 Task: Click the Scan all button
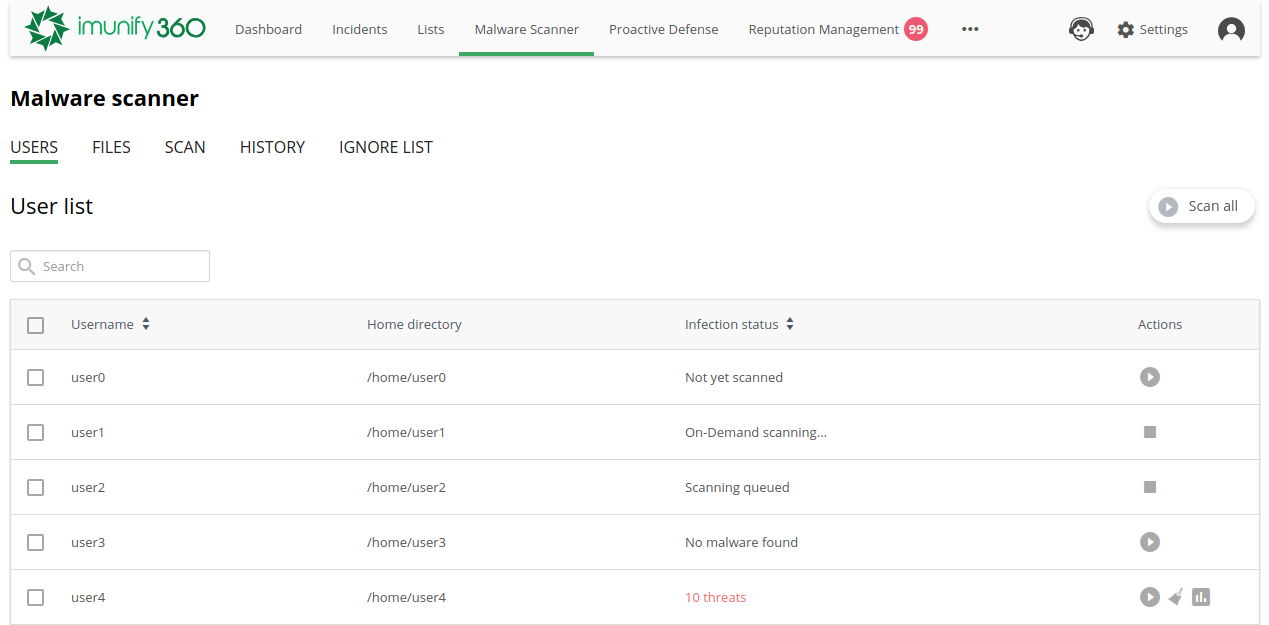coord(1201,206)
